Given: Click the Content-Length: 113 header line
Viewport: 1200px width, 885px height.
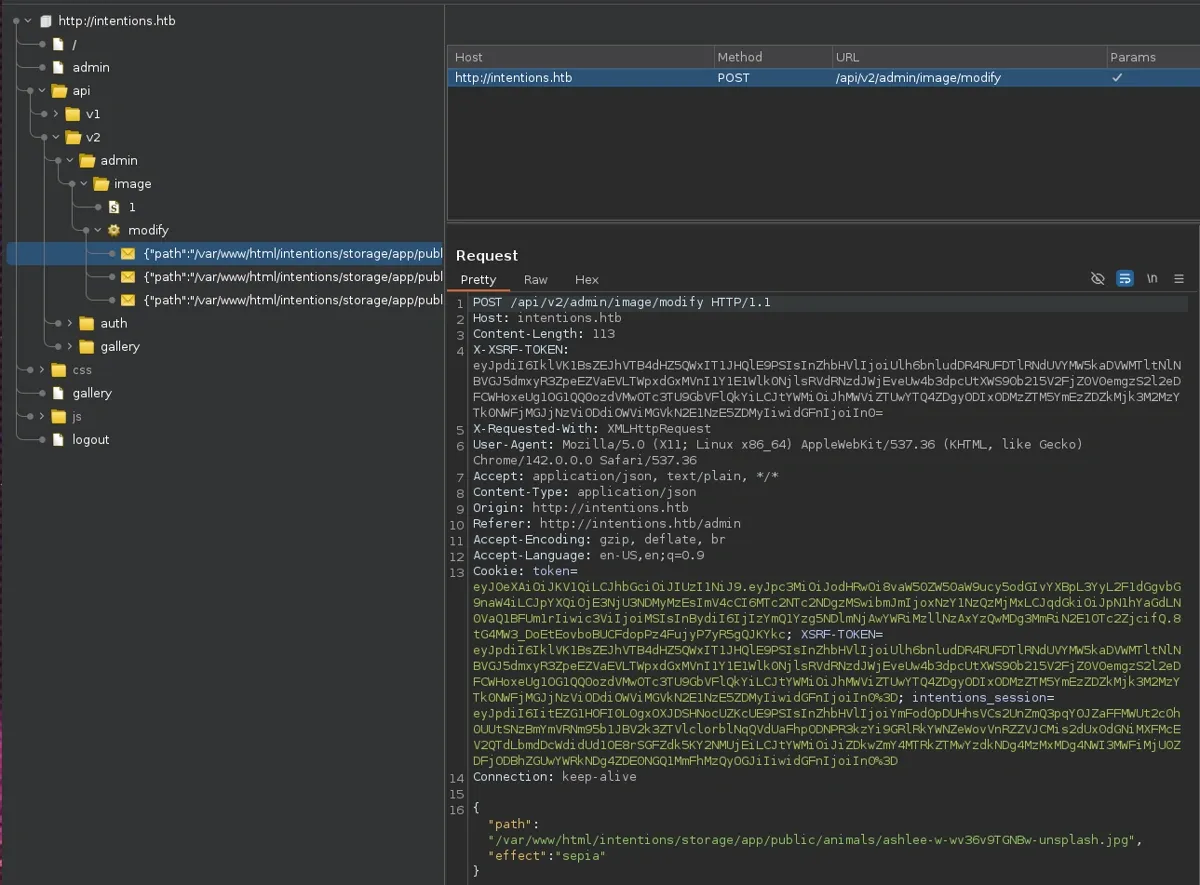Looking at the screenshot, I should click(544, 334).
